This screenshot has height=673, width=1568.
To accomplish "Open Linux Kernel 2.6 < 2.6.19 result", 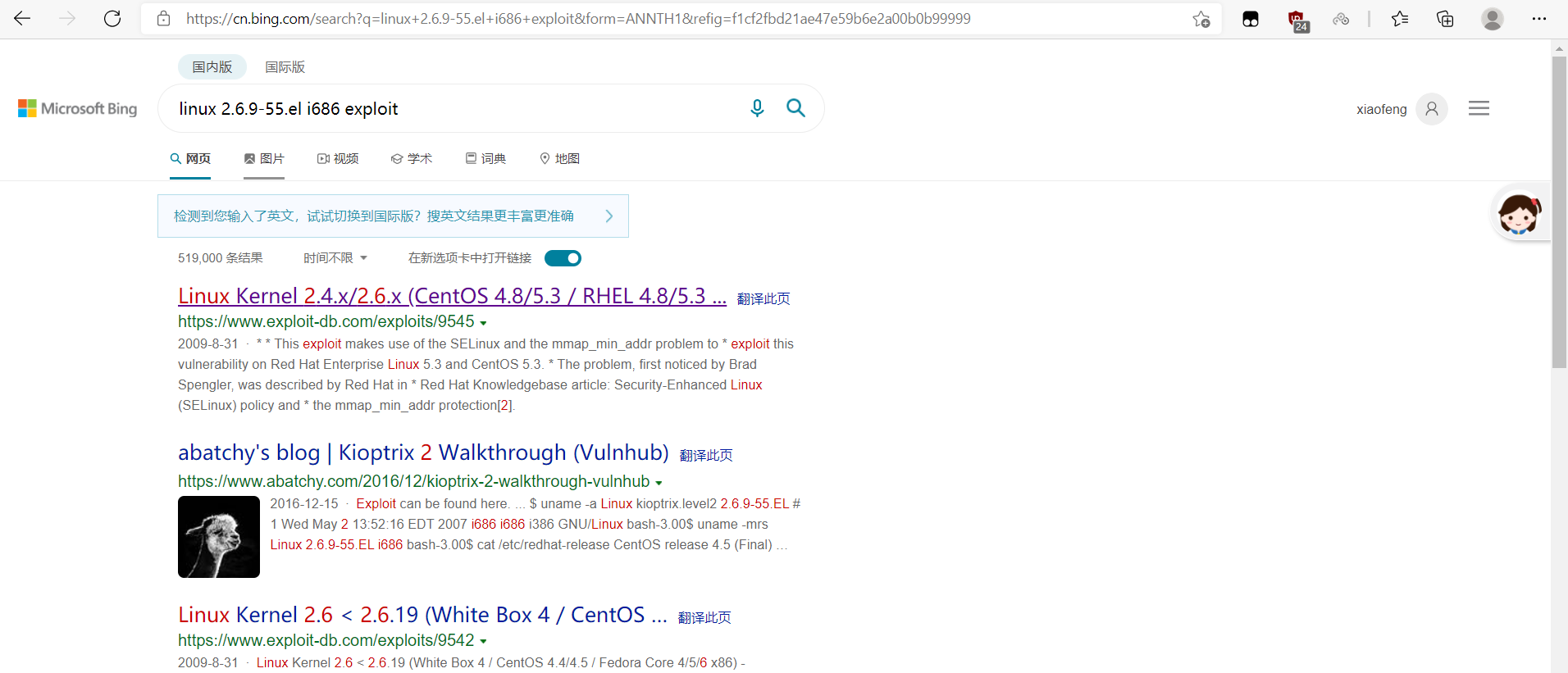I will 422,615.
